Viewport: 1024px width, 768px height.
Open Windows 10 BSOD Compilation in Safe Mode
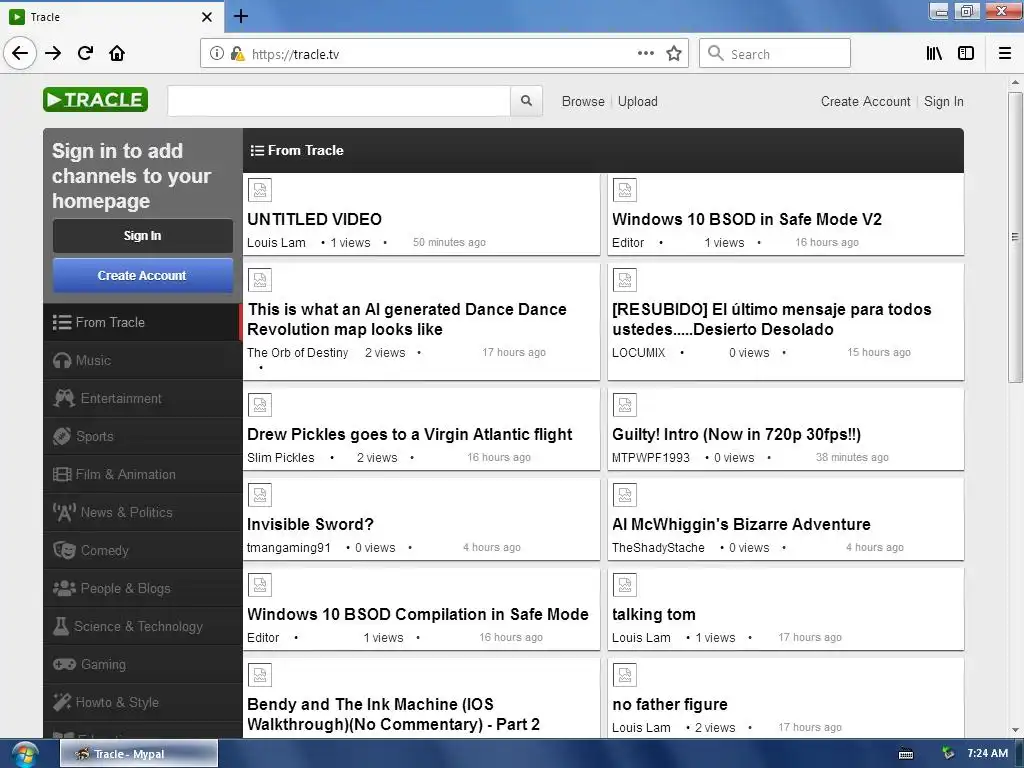(418, 615)
